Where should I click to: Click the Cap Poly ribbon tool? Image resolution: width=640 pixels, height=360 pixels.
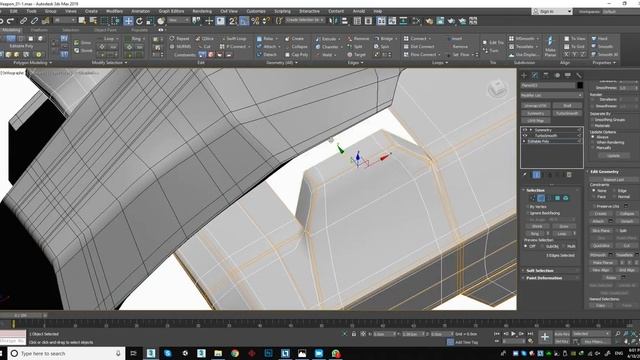296,55
